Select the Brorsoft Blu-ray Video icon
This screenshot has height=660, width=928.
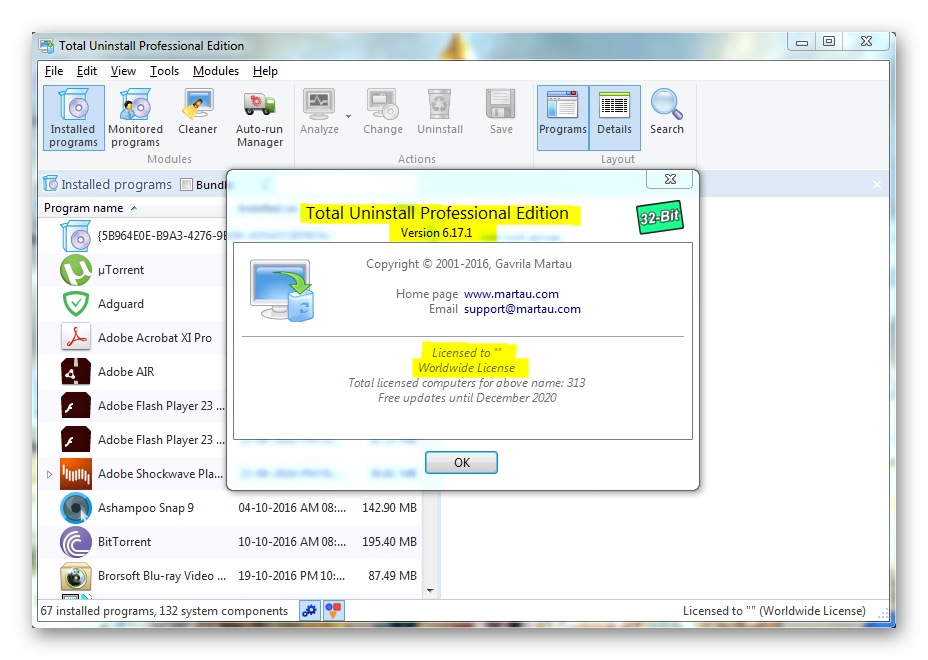click(76, 576)
